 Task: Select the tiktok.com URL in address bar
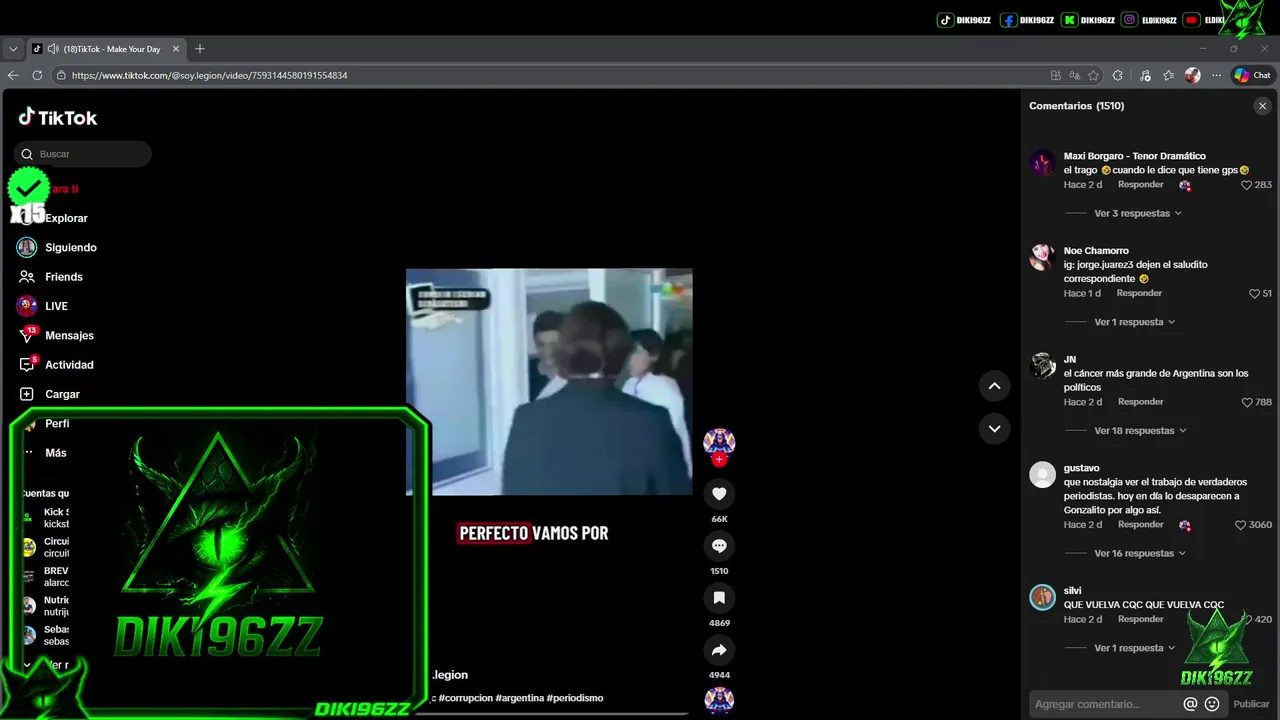pyautogui.click(x=210, y=75)
